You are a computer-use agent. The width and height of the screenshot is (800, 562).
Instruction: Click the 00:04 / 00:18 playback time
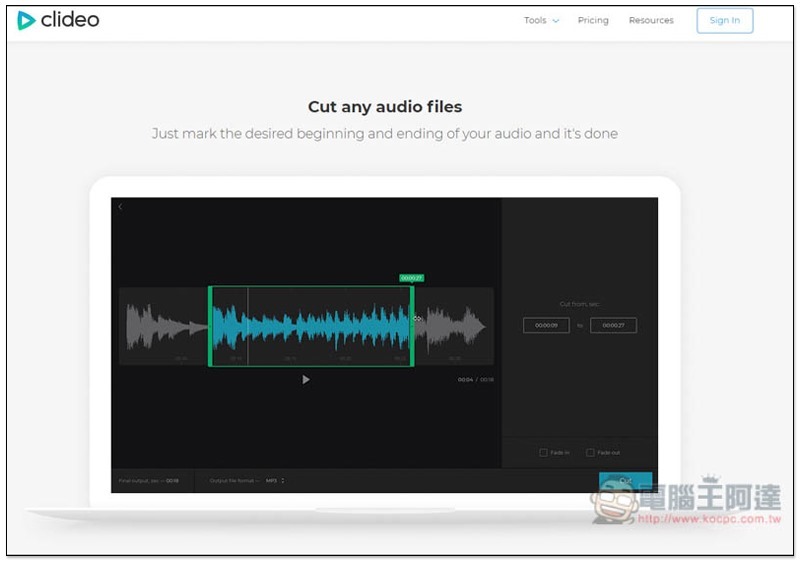[476, 380]
